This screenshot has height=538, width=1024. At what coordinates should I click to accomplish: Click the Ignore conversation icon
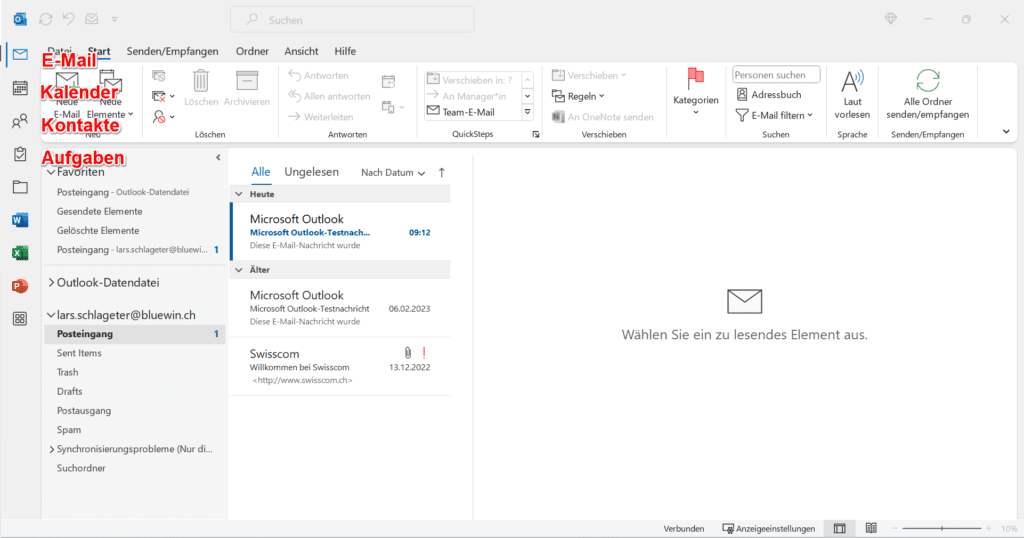pos(159,76)
